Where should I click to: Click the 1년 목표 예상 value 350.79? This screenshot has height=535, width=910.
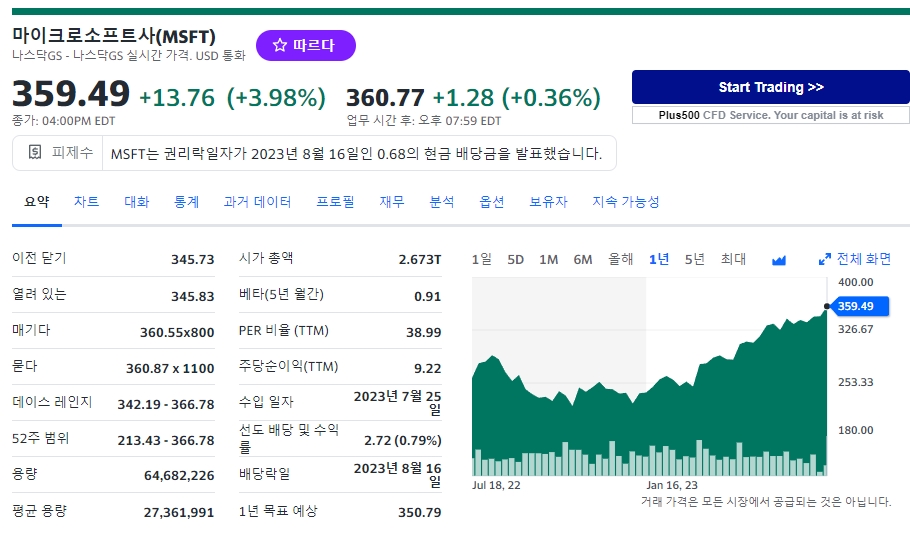(420, 512)
